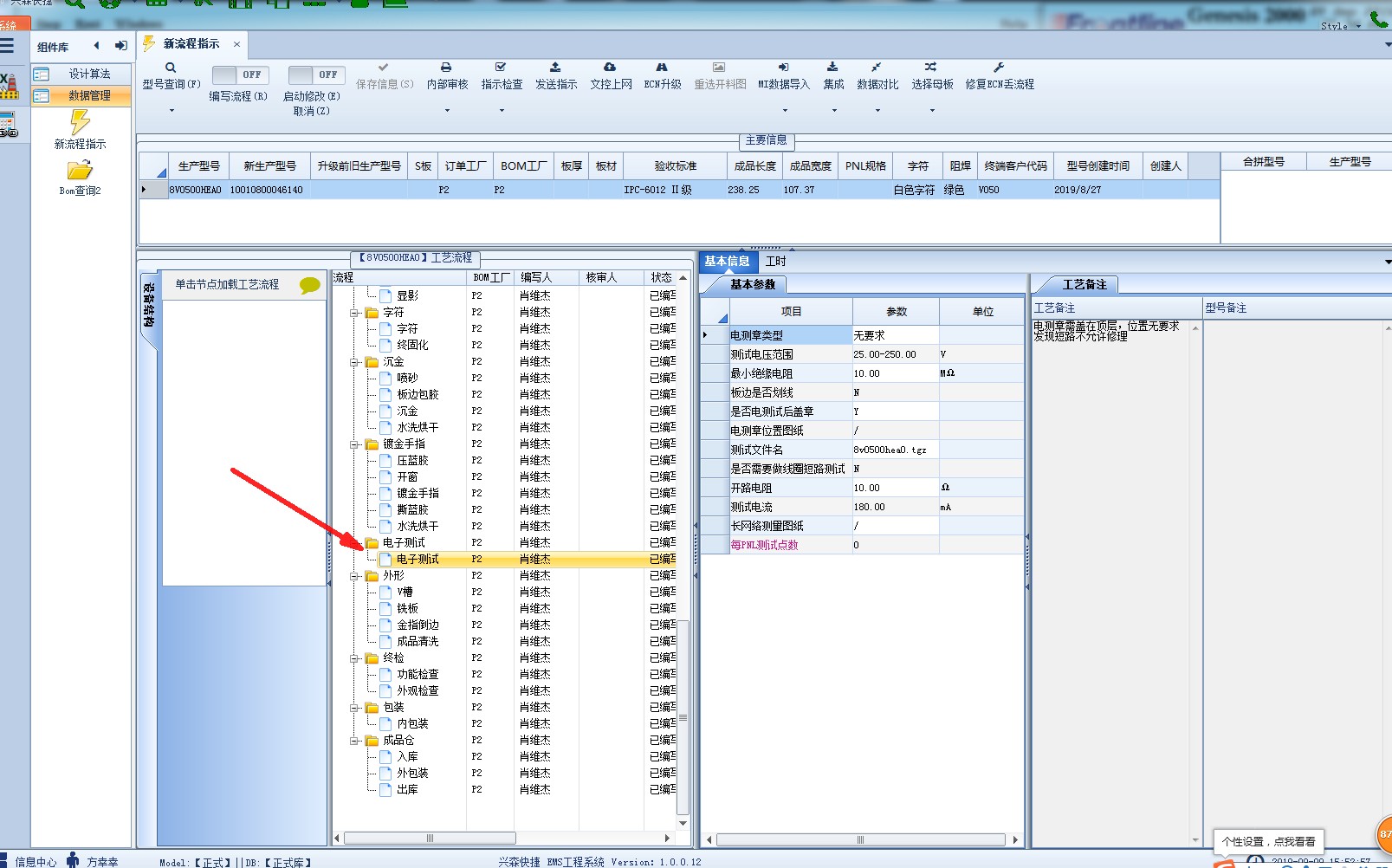The height and width of the screenshot is (868, 1392).
Task: Open the 数据管理 sidebar item
Action: point(81,96)
